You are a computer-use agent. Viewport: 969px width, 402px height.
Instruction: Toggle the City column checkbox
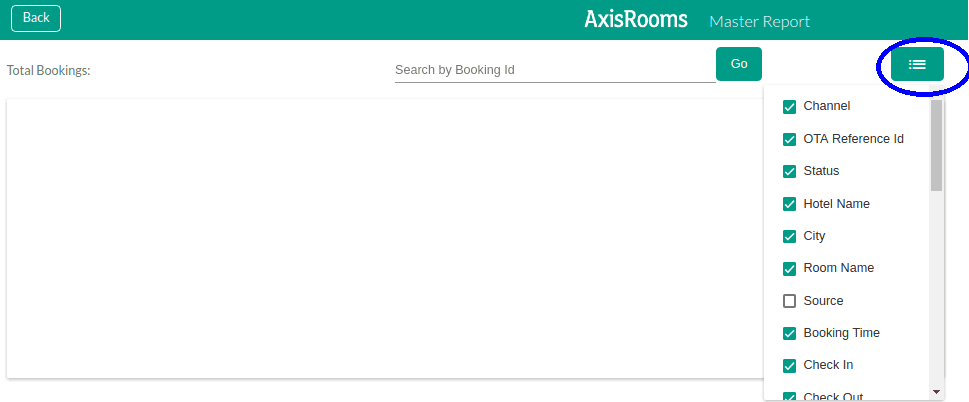789,237
